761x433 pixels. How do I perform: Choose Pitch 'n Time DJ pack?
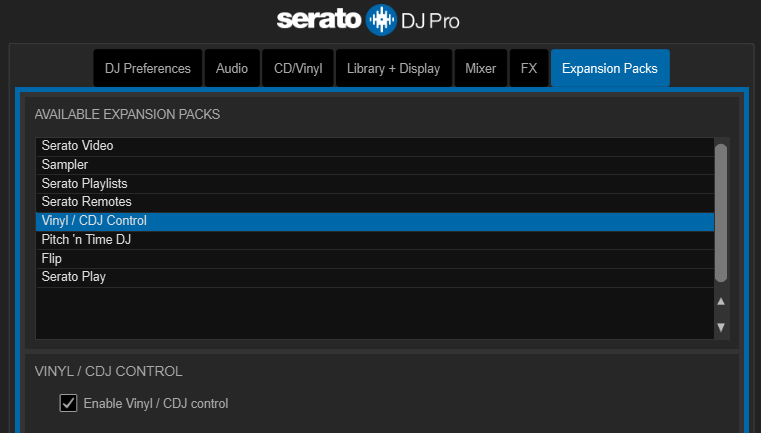click(86, 240)
